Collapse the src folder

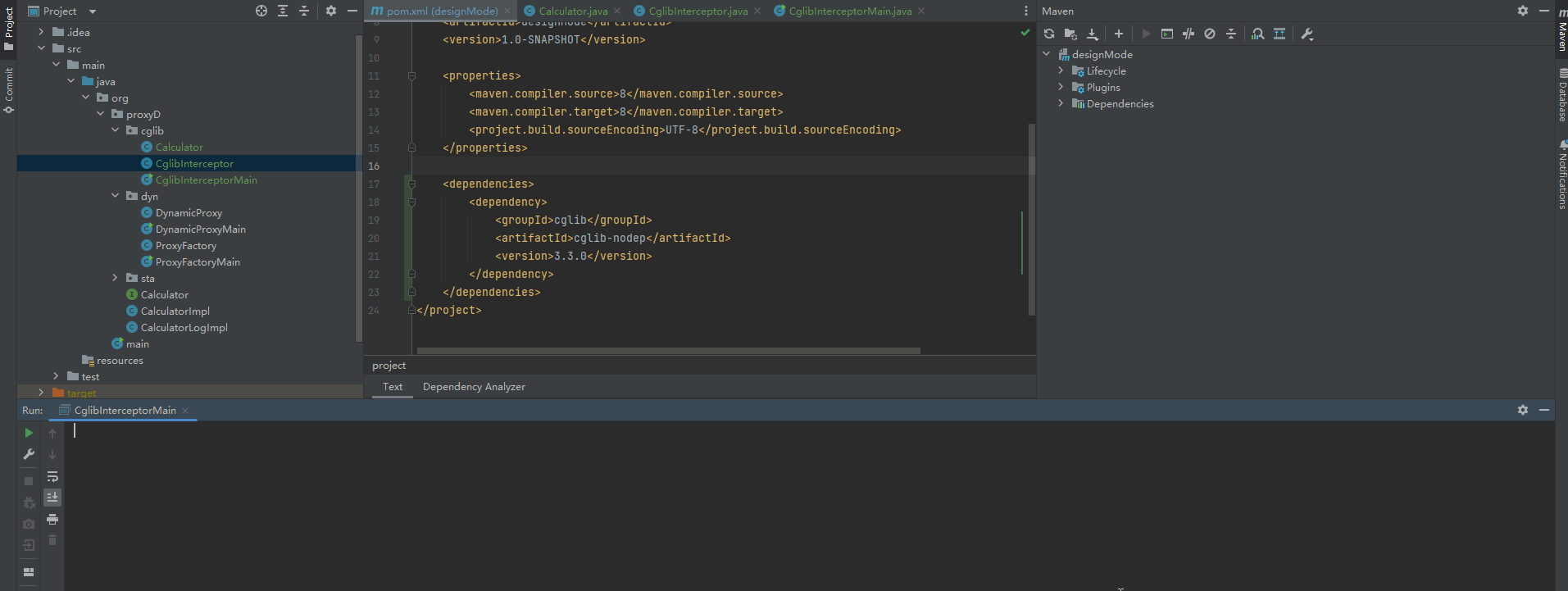coord(41,48)
